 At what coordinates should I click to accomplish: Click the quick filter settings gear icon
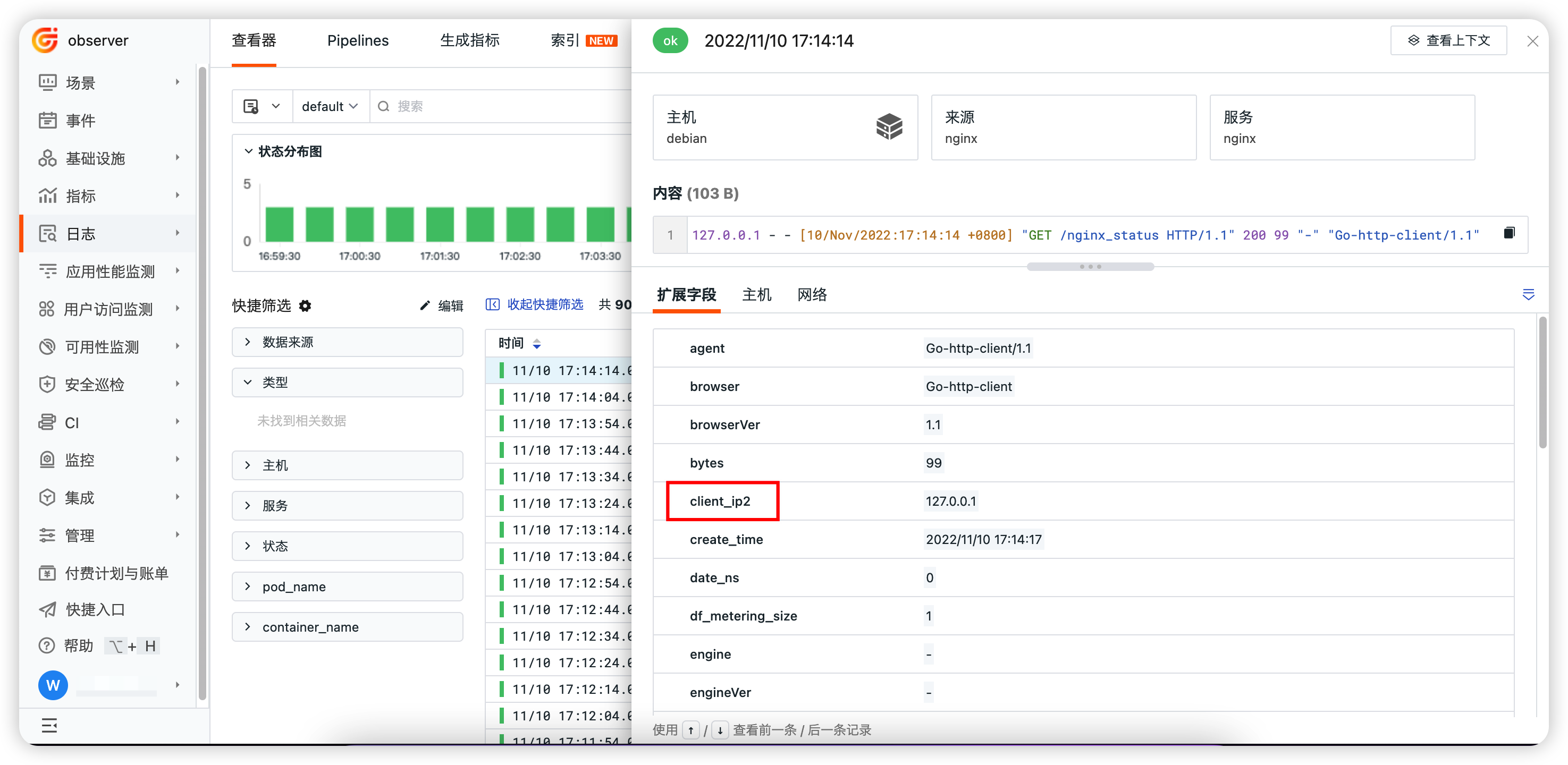pyautogui.click(x=305, y=306)
